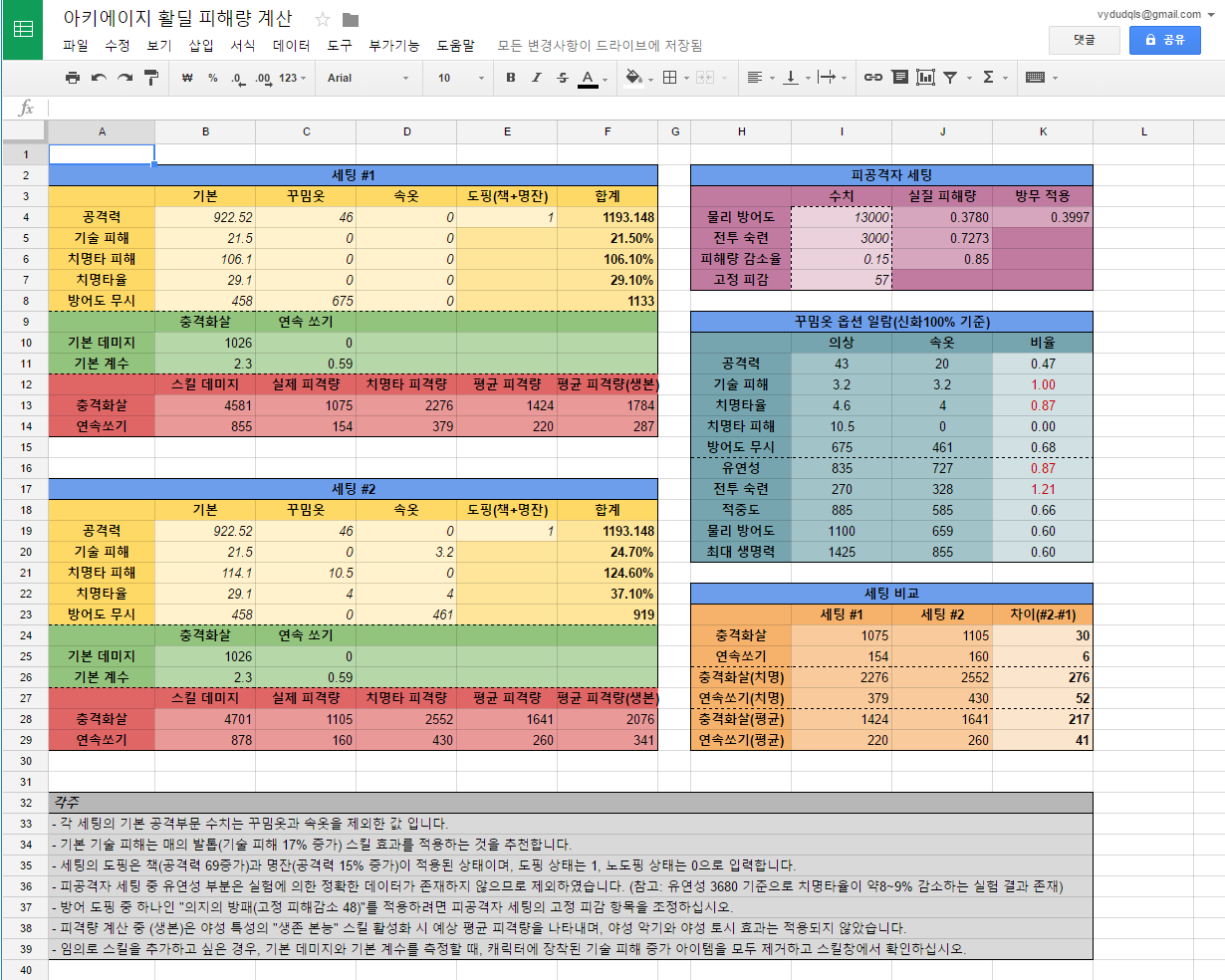Select column header F
The width and height of the screenshot is (1225, 980).
pos(608,132)
